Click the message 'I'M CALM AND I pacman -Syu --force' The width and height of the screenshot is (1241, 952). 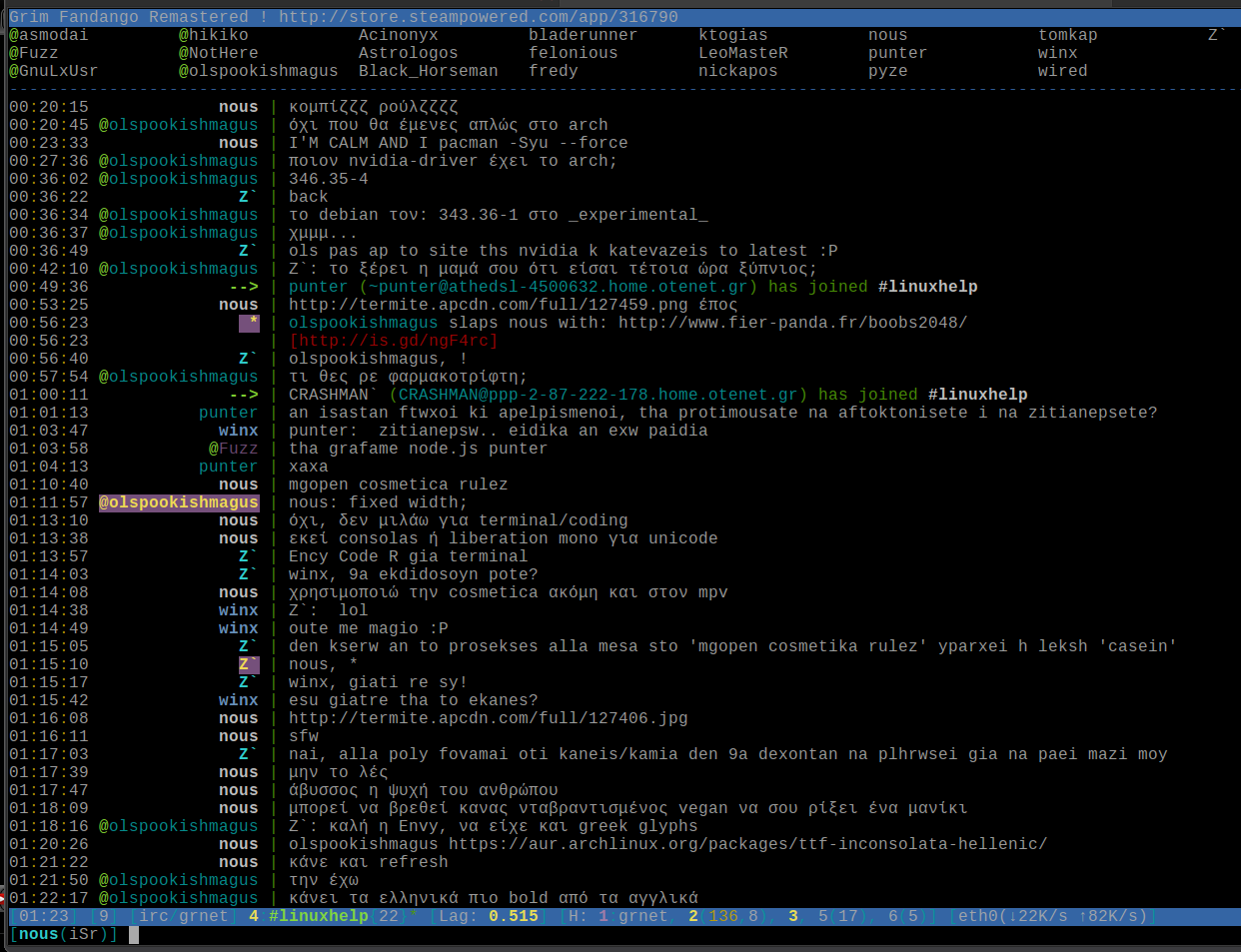(459, 143)
